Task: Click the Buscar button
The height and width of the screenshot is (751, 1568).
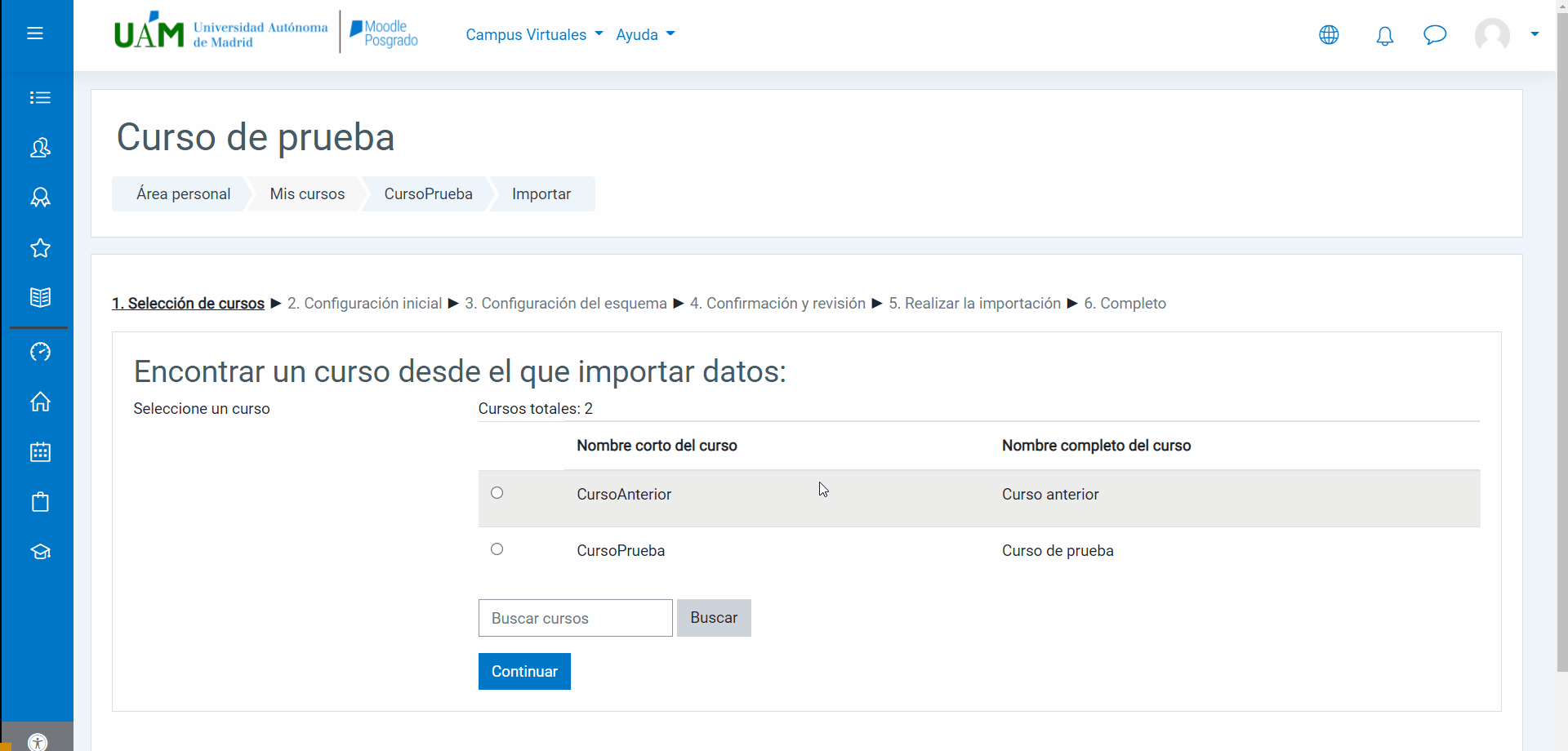Action: (713, 618)
